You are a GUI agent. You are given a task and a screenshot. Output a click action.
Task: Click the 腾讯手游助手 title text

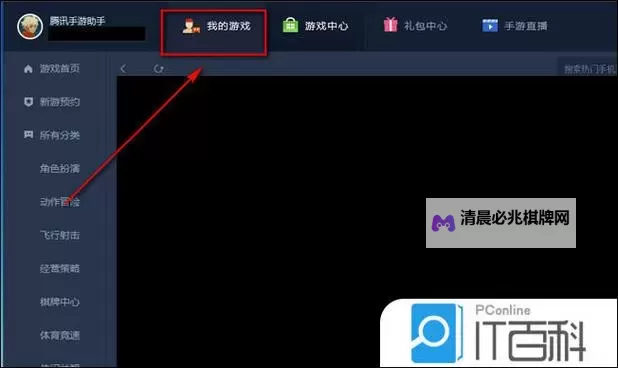[x=77, y=21]
